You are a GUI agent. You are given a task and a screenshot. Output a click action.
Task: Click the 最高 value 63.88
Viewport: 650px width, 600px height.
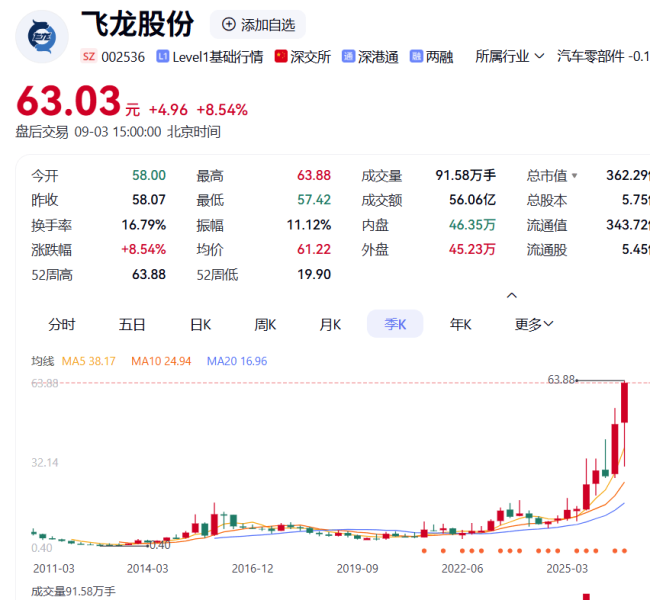point(314,175)
